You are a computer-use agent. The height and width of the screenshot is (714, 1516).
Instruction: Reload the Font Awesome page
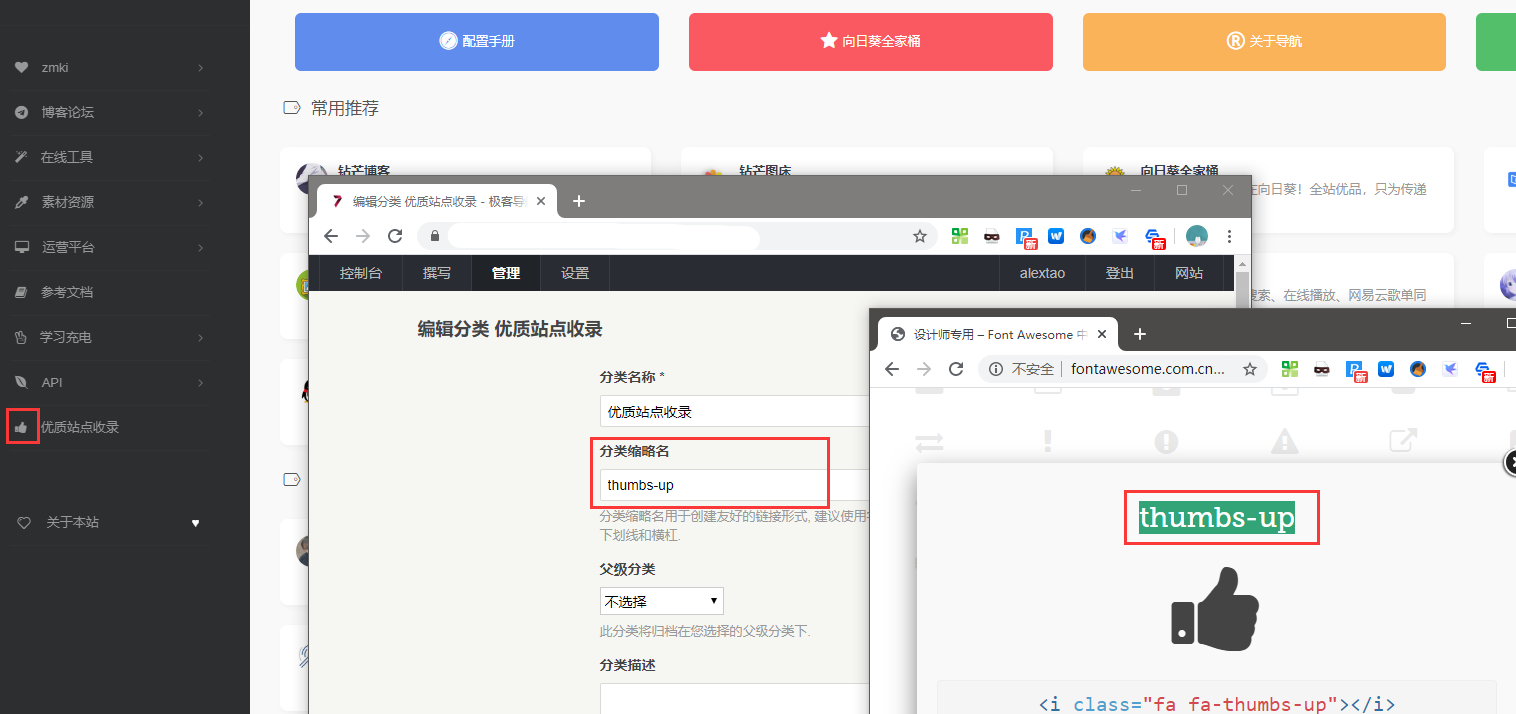tap(956, 369)
